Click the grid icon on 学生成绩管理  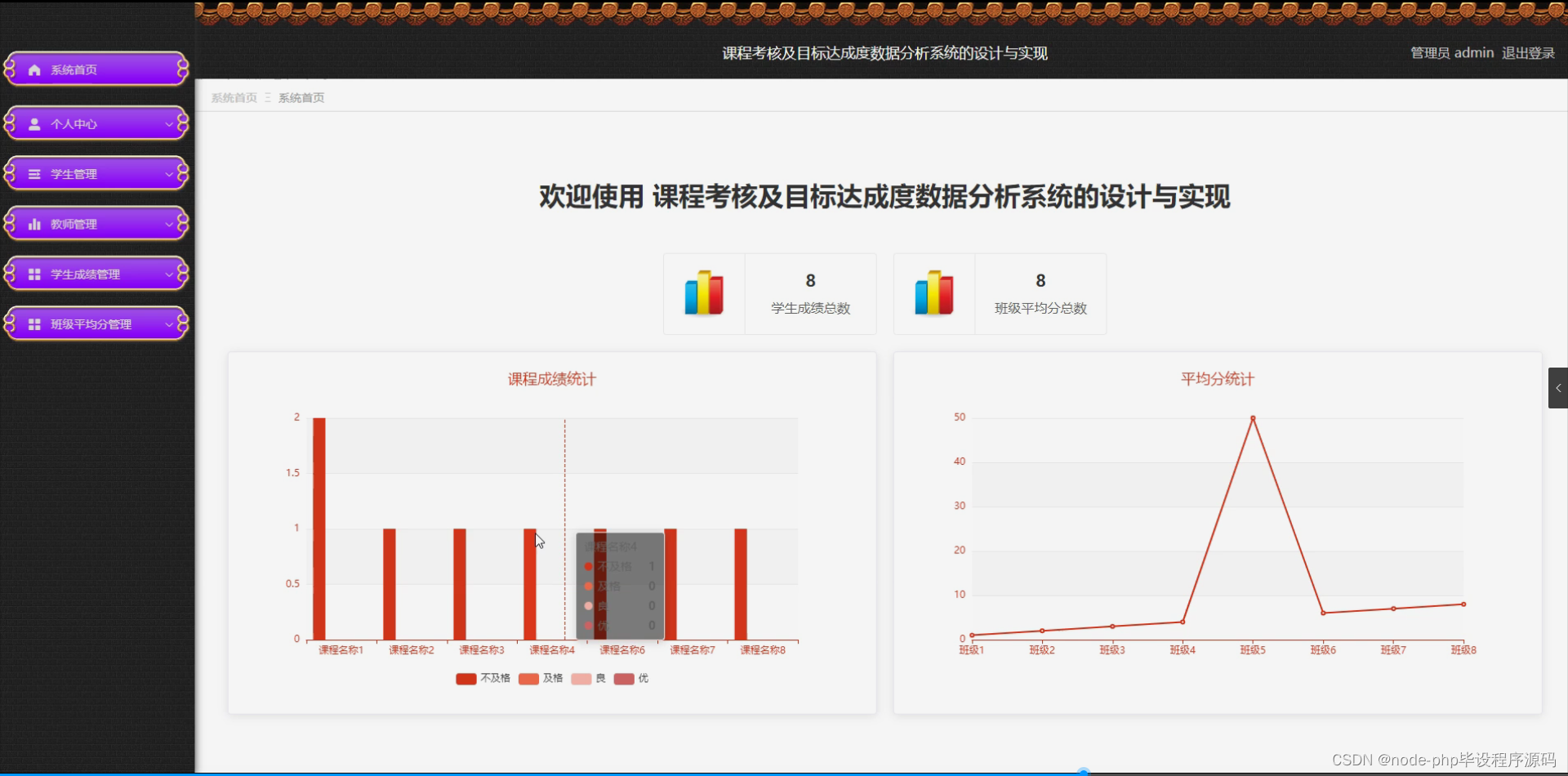click(33, 274)
